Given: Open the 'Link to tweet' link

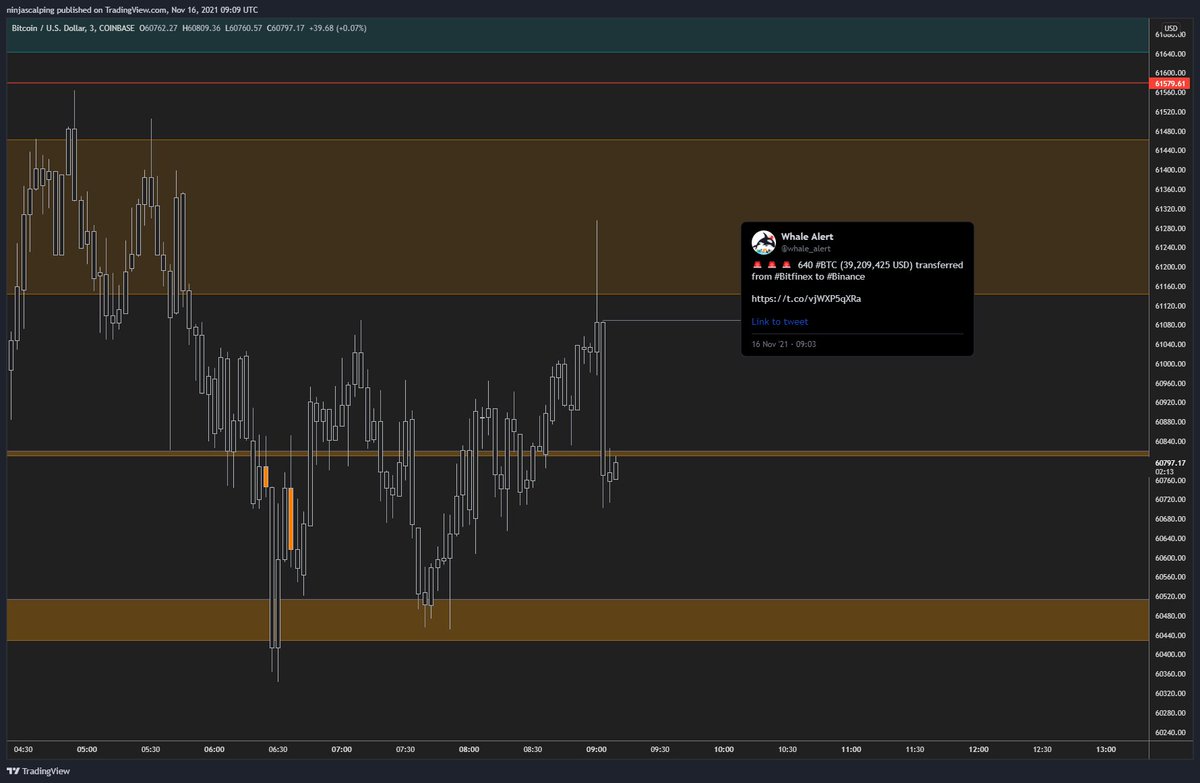Looking at the screenshot, I should pos(780,322).
